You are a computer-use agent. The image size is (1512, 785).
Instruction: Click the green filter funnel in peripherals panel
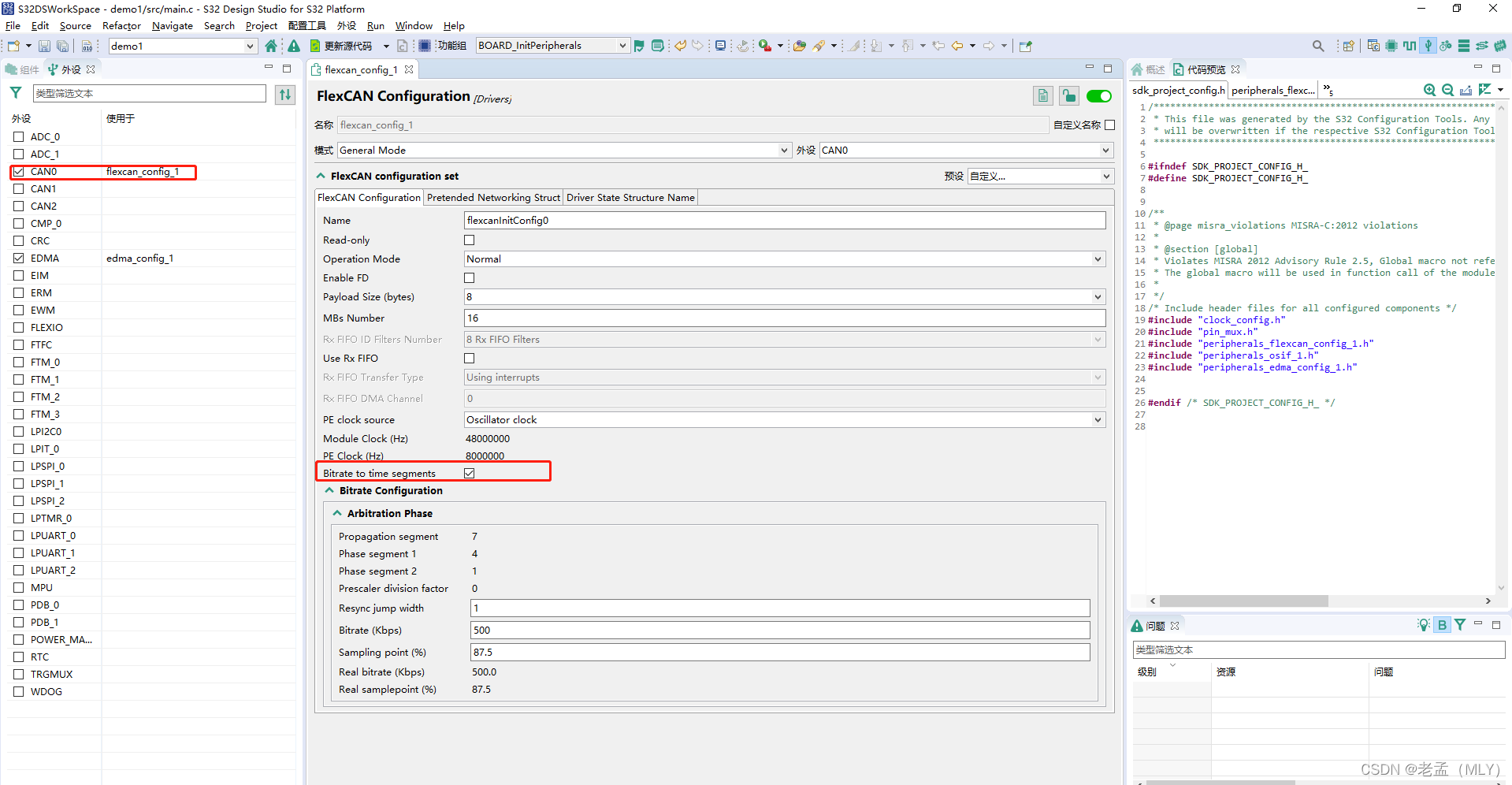click(x=16, y=93)
